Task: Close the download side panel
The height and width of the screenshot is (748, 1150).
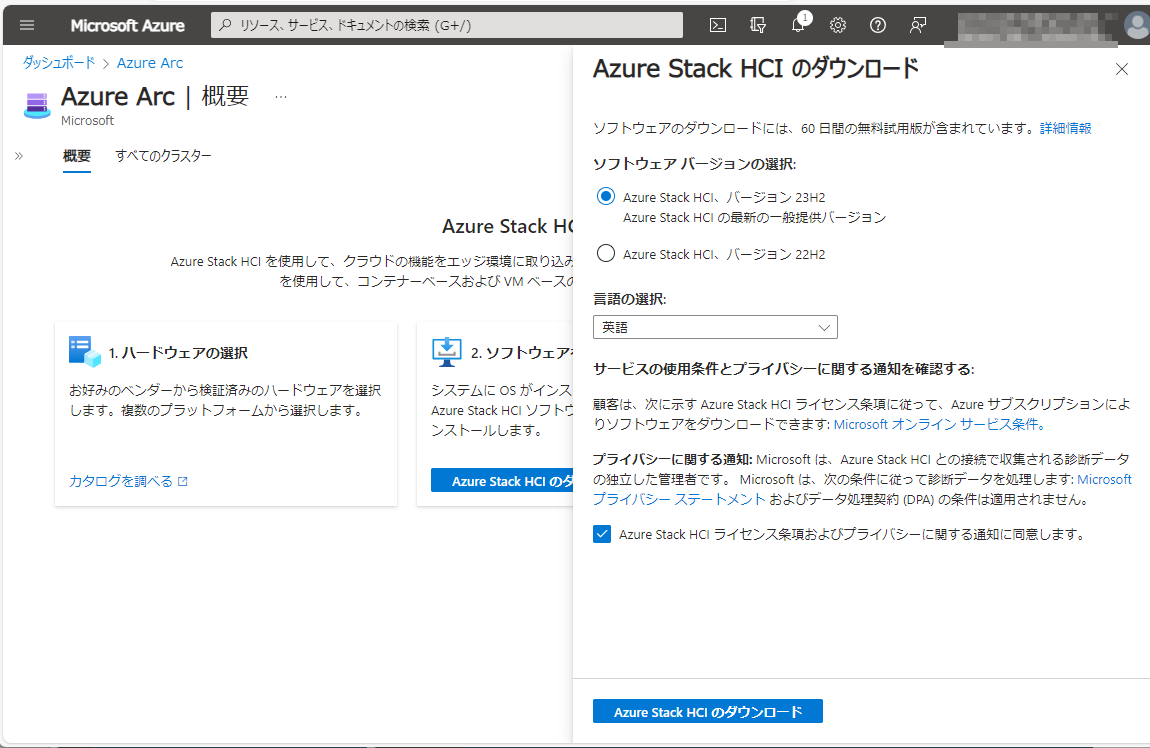Action: point(1121,69)
